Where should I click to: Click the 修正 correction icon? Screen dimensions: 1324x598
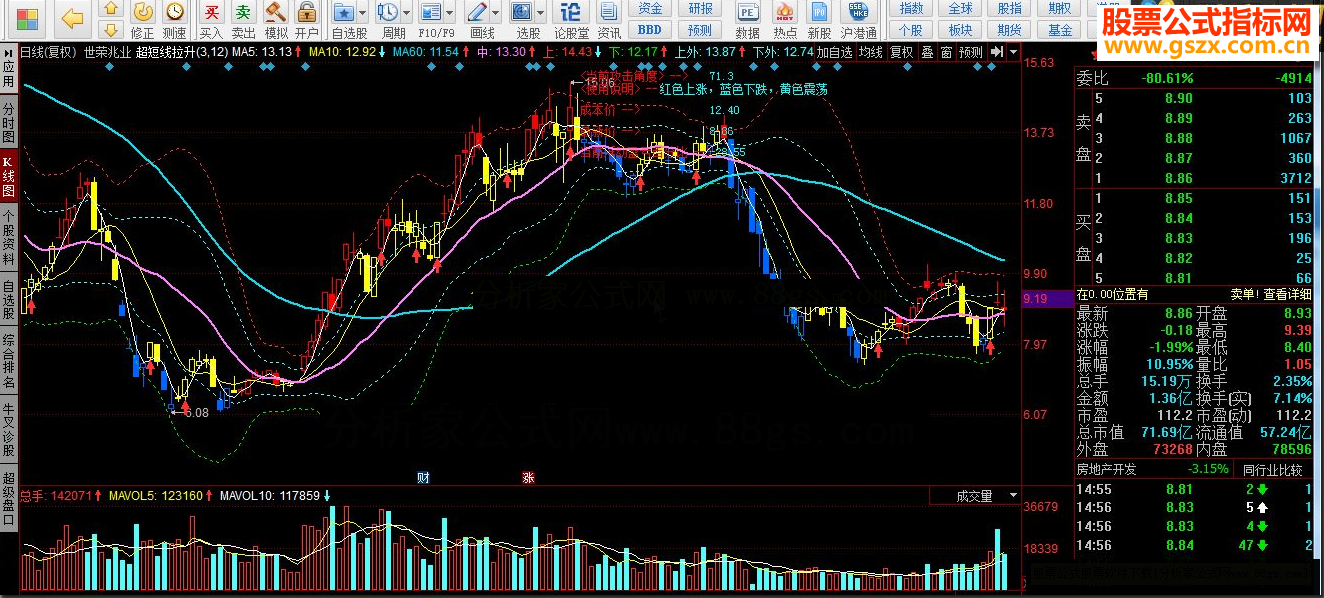143,12
